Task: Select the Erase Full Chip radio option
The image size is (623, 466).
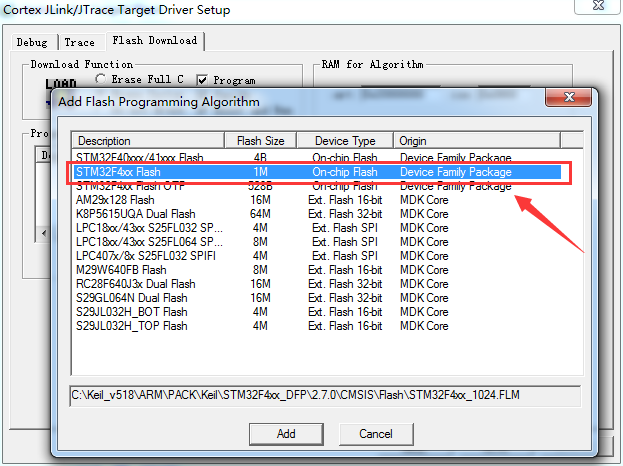Action: [139, 79]
